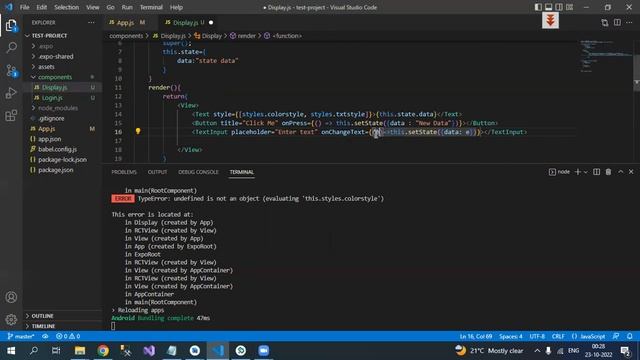Open the Run and Debug view
Screen dimensions: 640x360
(x=11, y=93)
